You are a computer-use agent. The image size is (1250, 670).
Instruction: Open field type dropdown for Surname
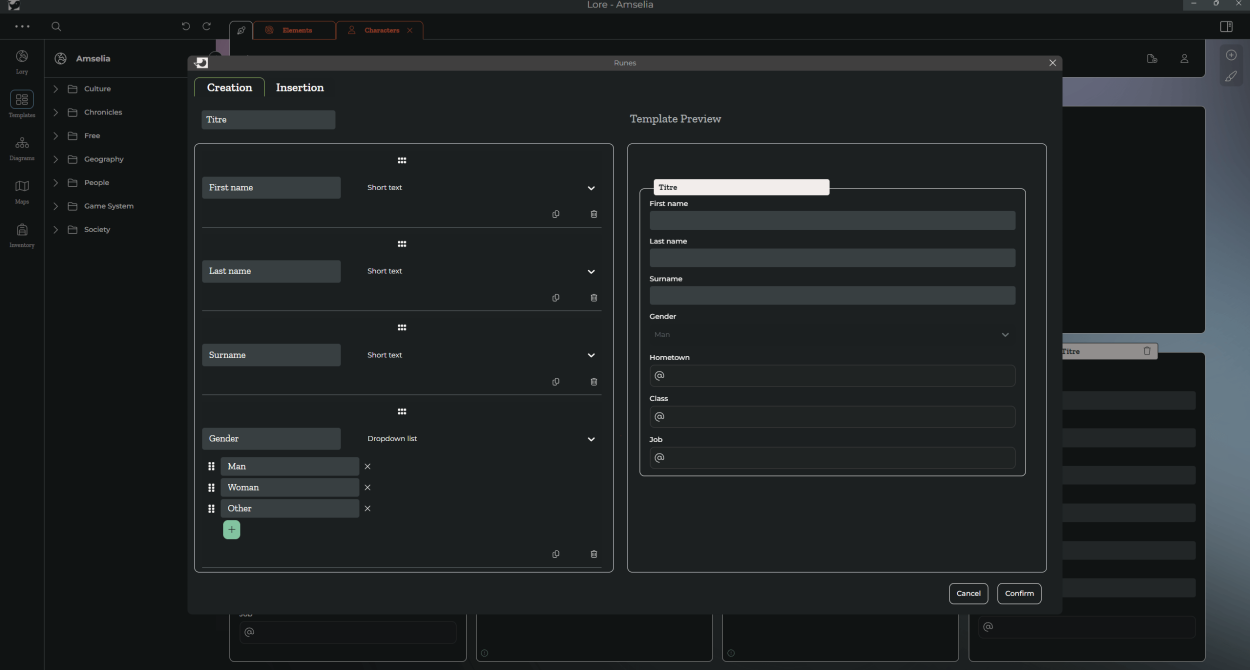pos(591,355)
